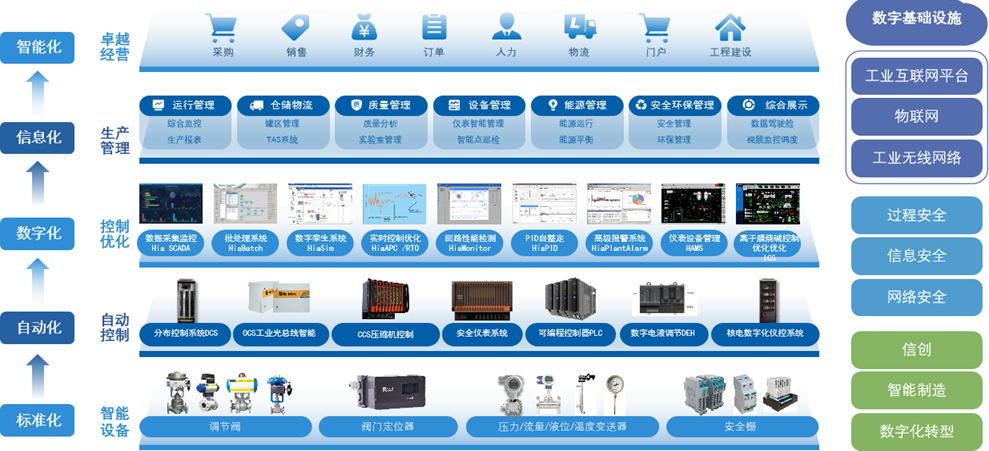Click the 分布控制系统DCS label

(x=185, y=332)
